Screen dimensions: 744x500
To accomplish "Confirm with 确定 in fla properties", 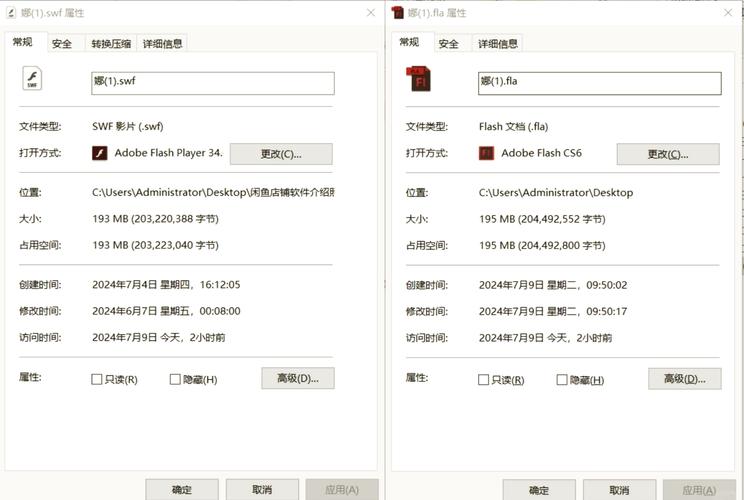I will pos(539,490).
